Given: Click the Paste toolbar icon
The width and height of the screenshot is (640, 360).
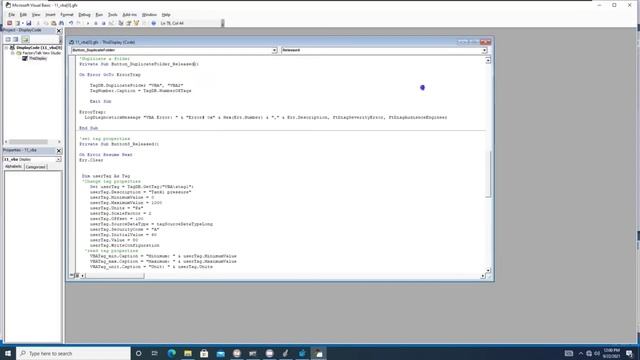Looking at the screenshot, I should 53,23.
